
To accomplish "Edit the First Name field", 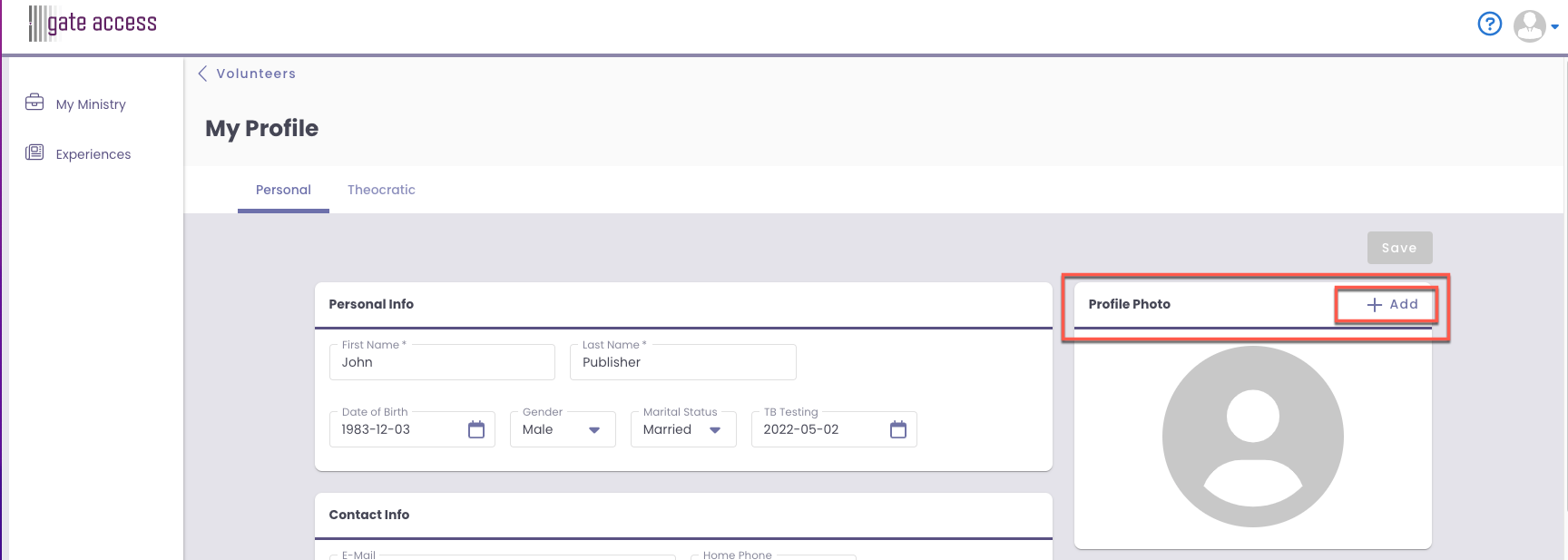I will point(442,362).
